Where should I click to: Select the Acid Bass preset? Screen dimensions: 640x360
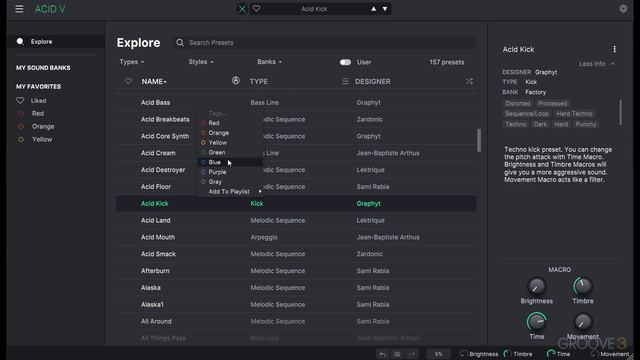pos(296,102)
